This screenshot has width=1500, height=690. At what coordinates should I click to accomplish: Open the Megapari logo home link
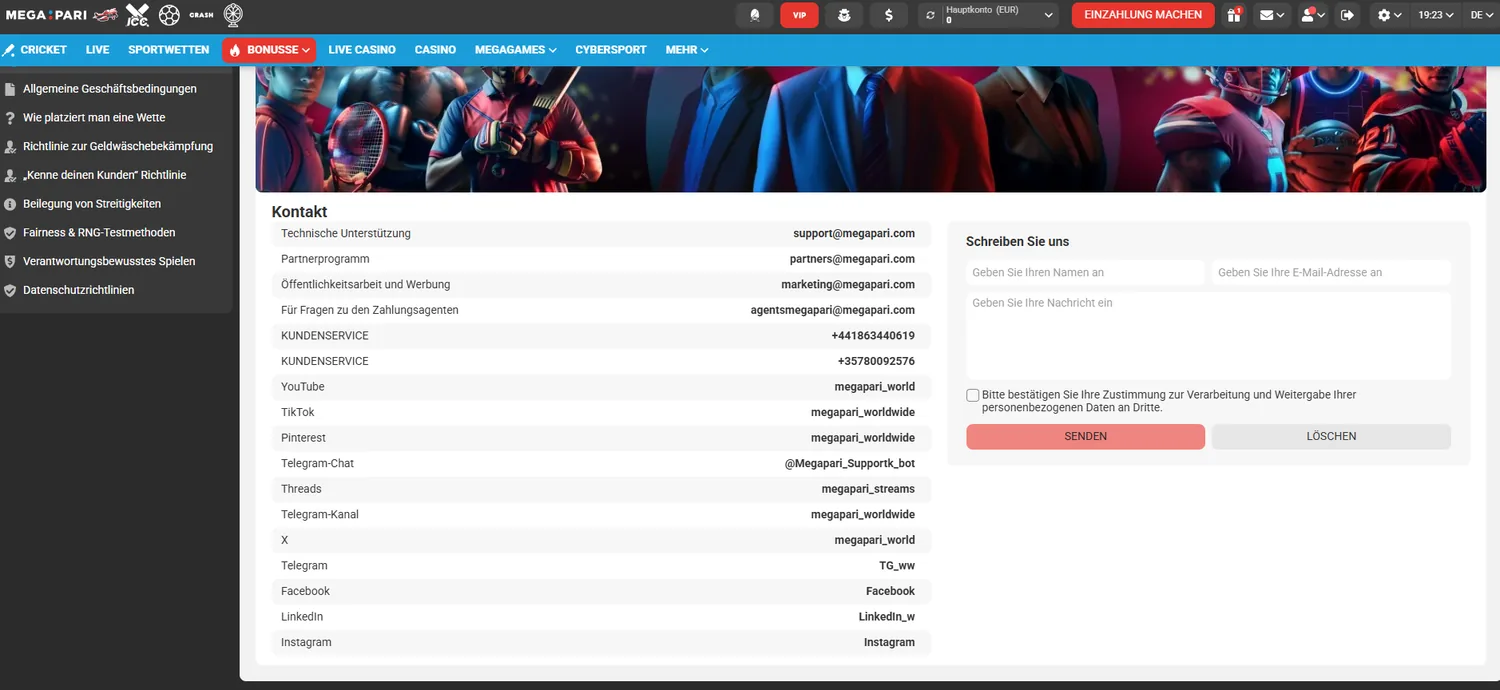tap(47, 15)
